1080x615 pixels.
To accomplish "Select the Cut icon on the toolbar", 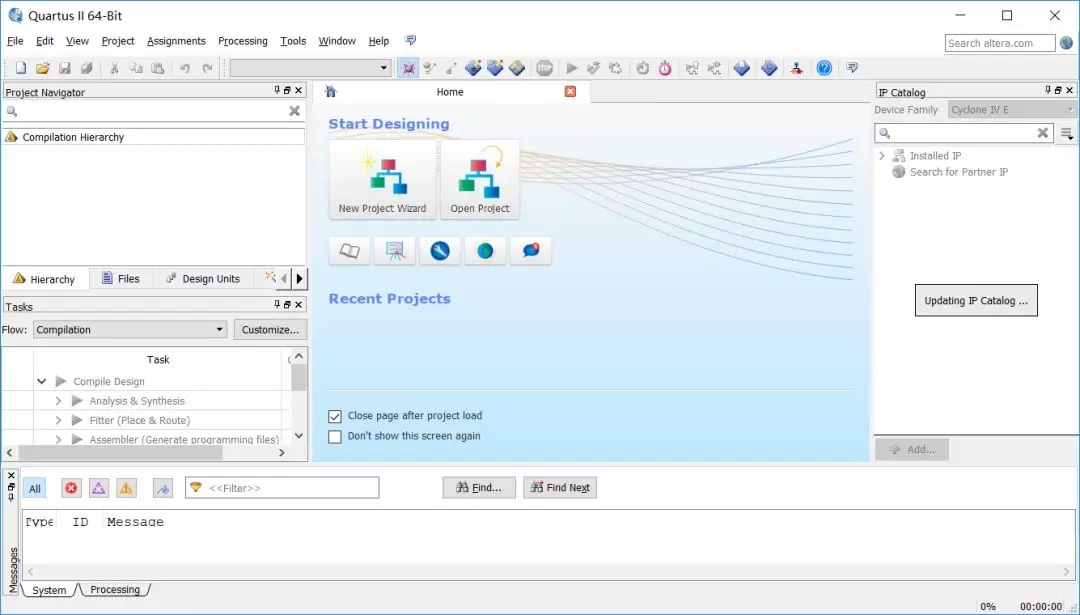I will coord(116,67).
